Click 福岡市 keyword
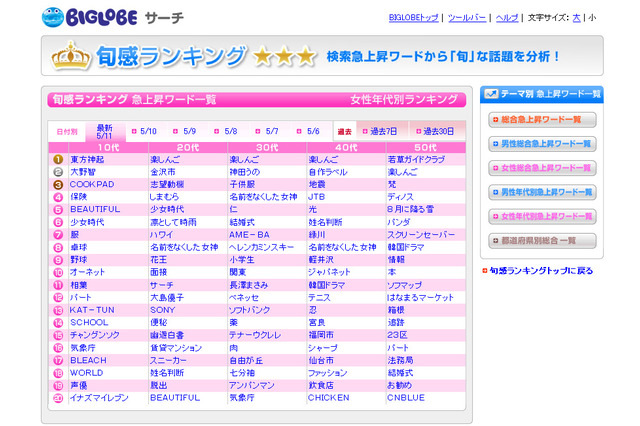 pos(321,335)
